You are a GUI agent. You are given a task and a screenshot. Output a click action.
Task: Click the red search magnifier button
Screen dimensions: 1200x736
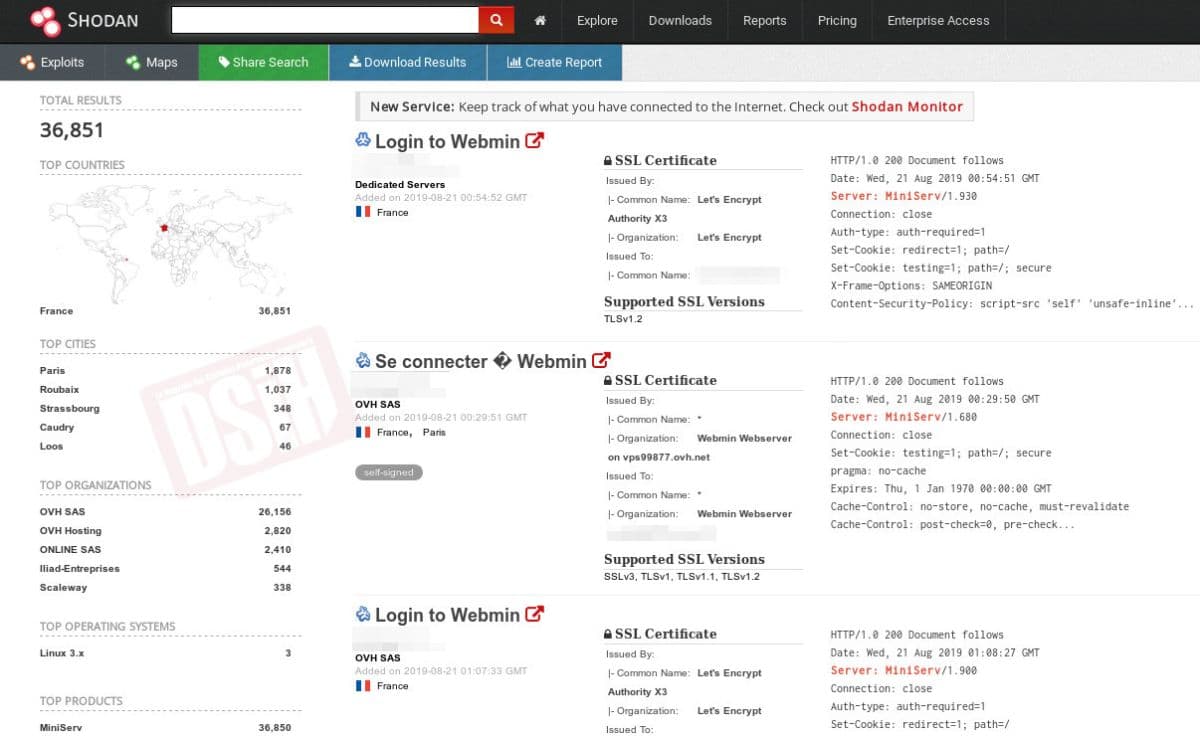point(496,20)
